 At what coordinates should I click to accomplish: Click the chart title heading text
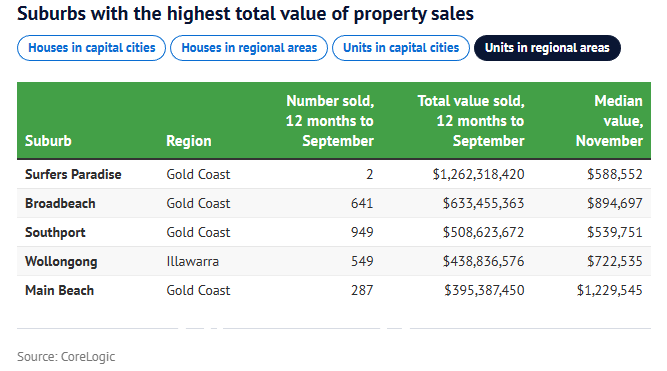[x=245, y=14]
